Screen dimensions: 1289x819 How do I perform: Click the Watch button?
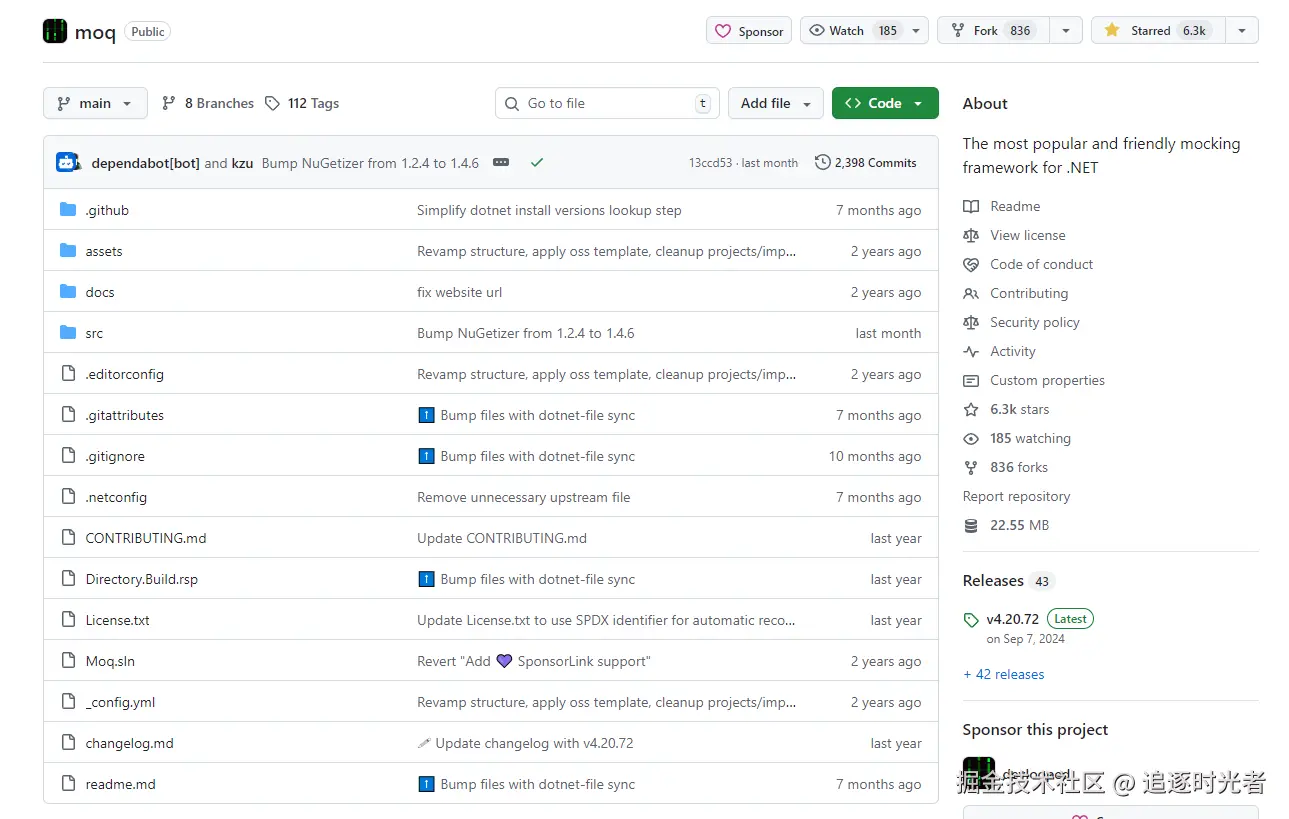pos(852,30)
